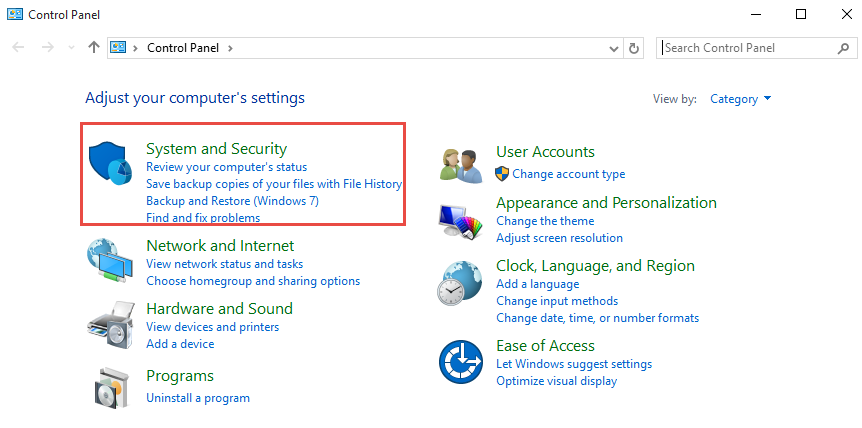Expand chevron after Control Panel breadcrumb
Viewport: 862px width, 428px height.
tap(230, 48)
